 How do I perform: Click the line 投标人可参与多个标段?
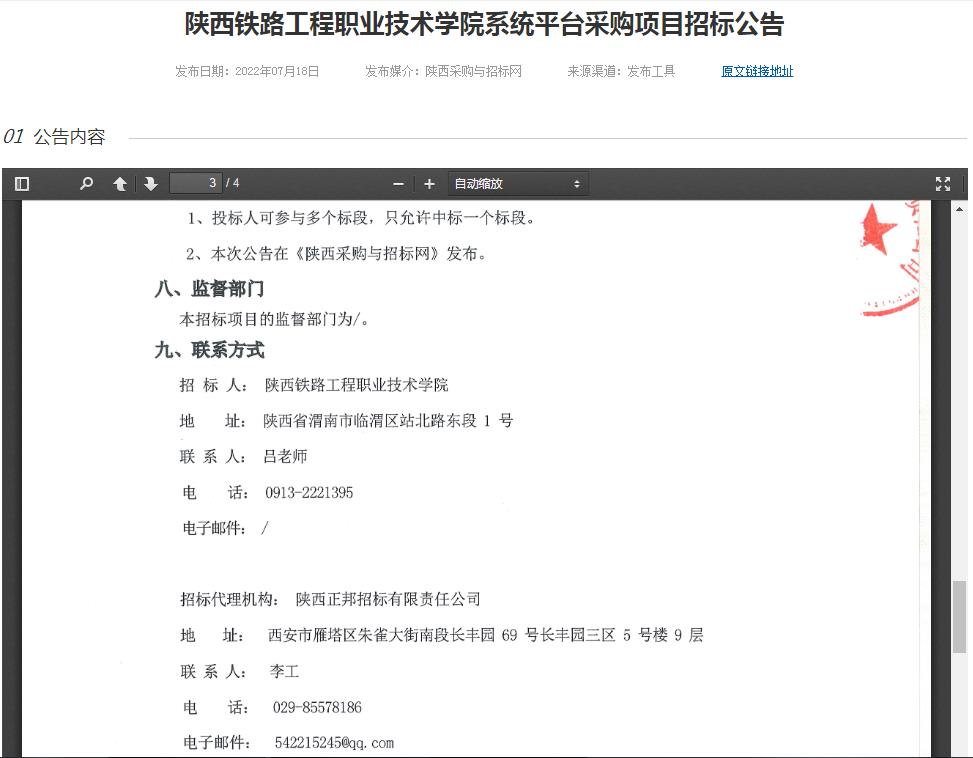coord(361,218)
